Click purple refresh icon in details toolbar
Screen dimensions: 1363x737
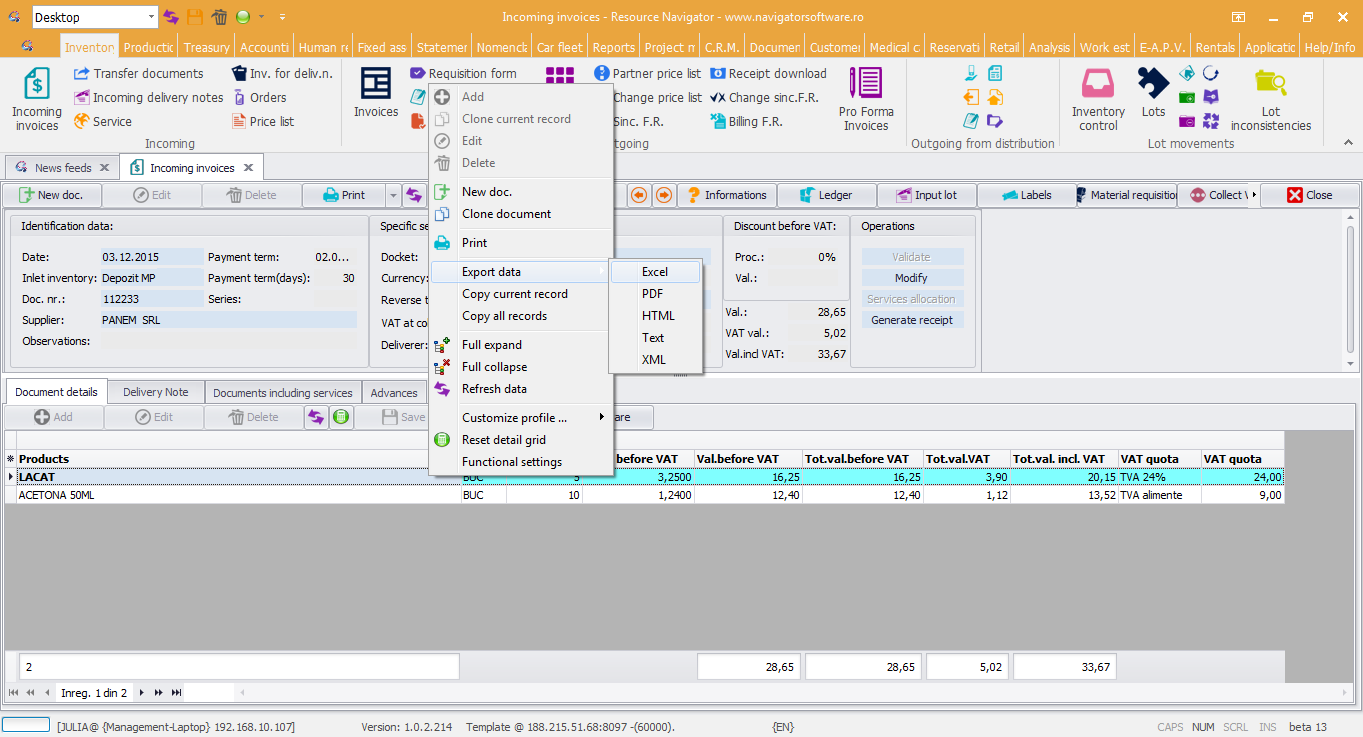tap(316, 417)
